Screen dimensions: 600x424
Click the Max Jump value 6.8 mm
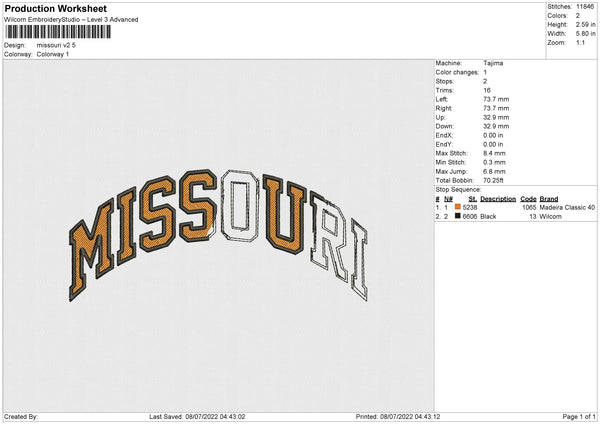tap(494, 171)
